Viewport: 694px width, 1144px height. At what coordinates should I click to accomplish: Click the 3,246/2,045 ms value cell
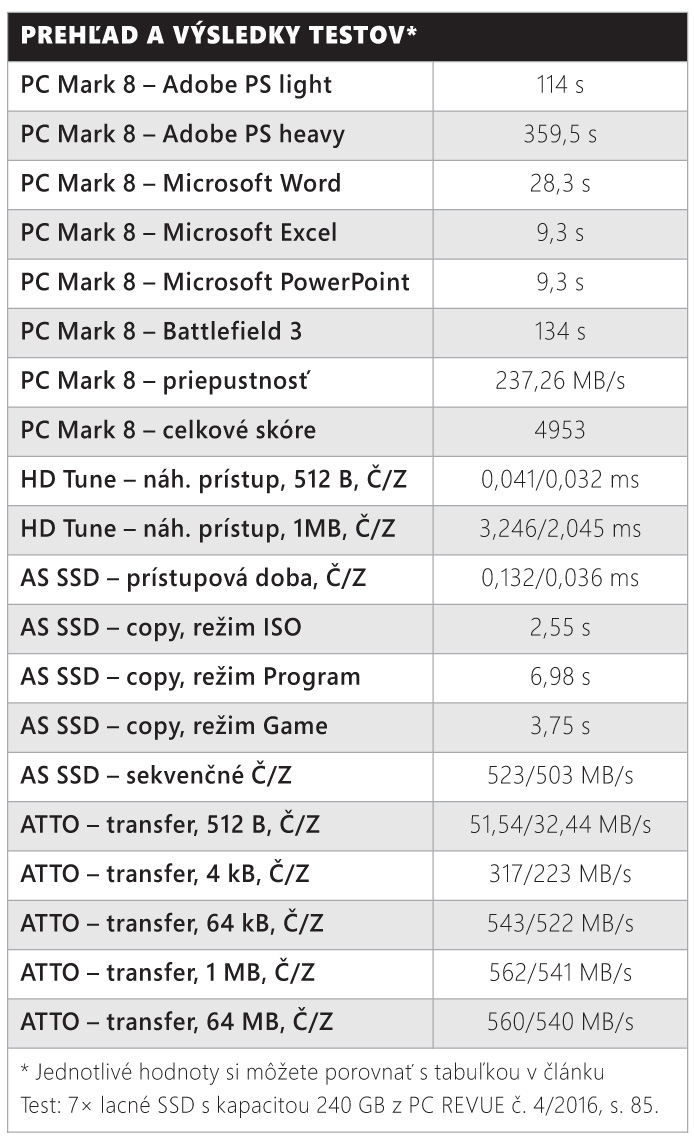(560, 529)
